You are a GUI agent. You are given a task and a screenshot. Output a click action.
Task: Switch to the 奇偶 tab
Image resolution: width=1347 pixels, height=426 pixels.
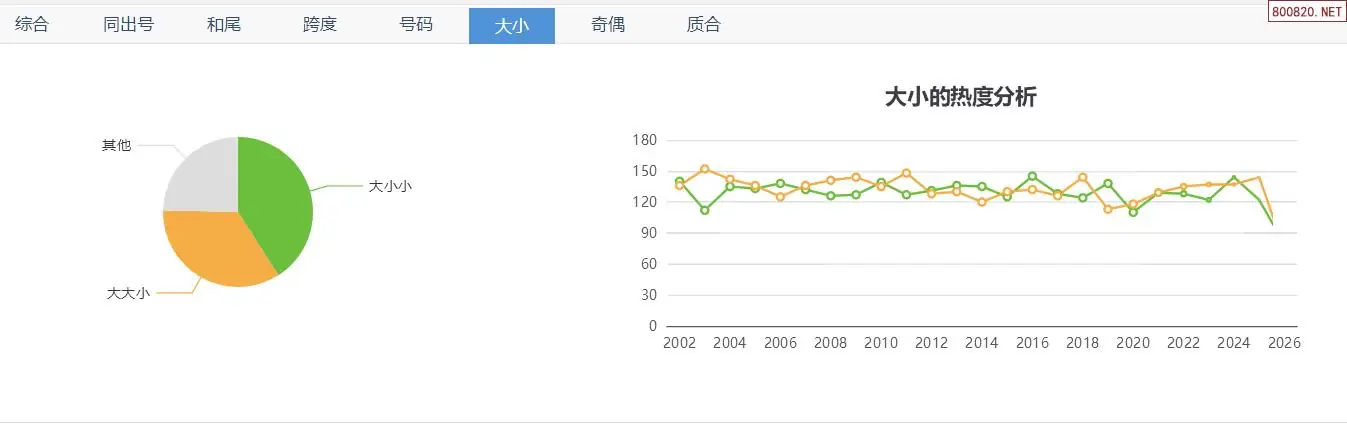click(608, 25)
